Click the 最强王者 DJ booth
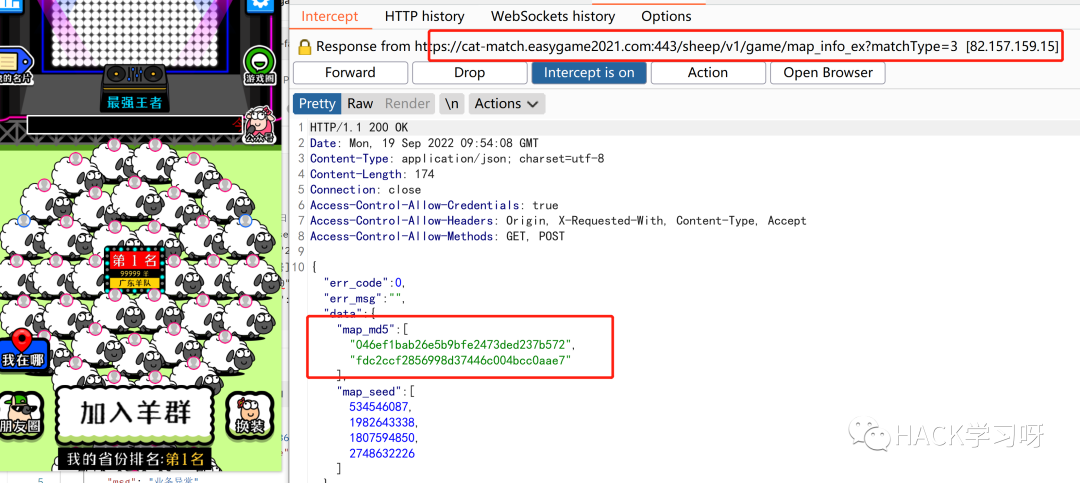Screen dimensions: 1080x483 click(134, 89)
